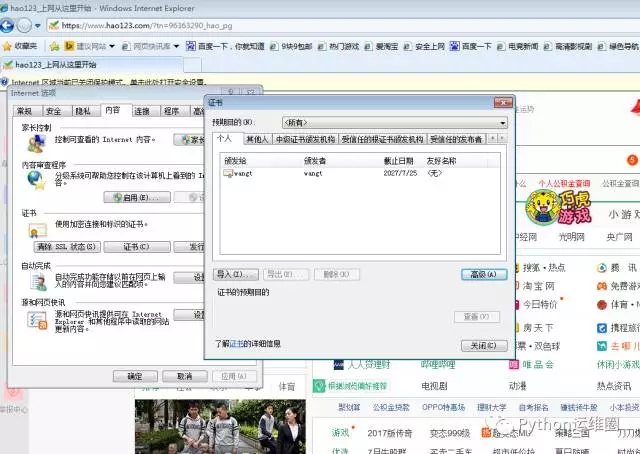
Task: Click the 清除 SSL 状态 button
Action: point(67,247)
